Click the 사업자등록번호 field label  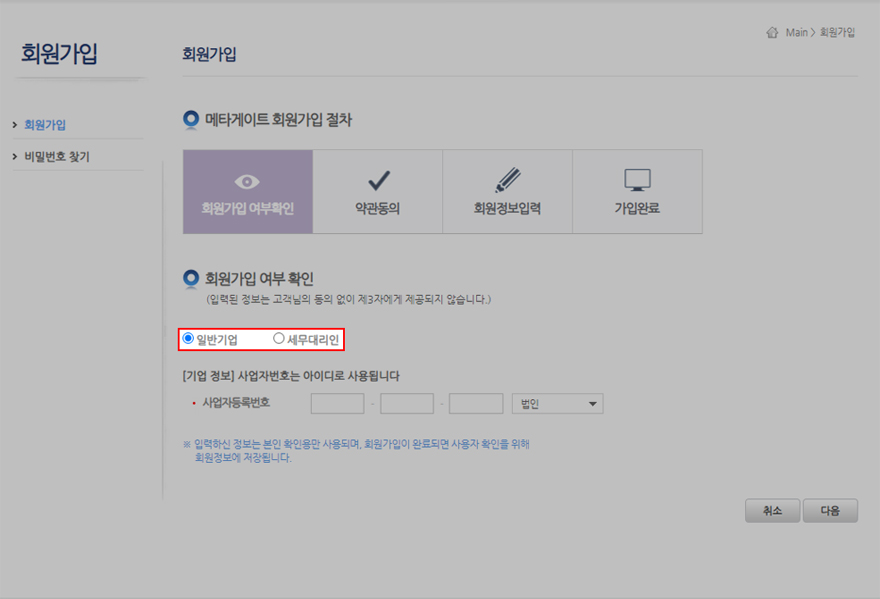point(236,403)
